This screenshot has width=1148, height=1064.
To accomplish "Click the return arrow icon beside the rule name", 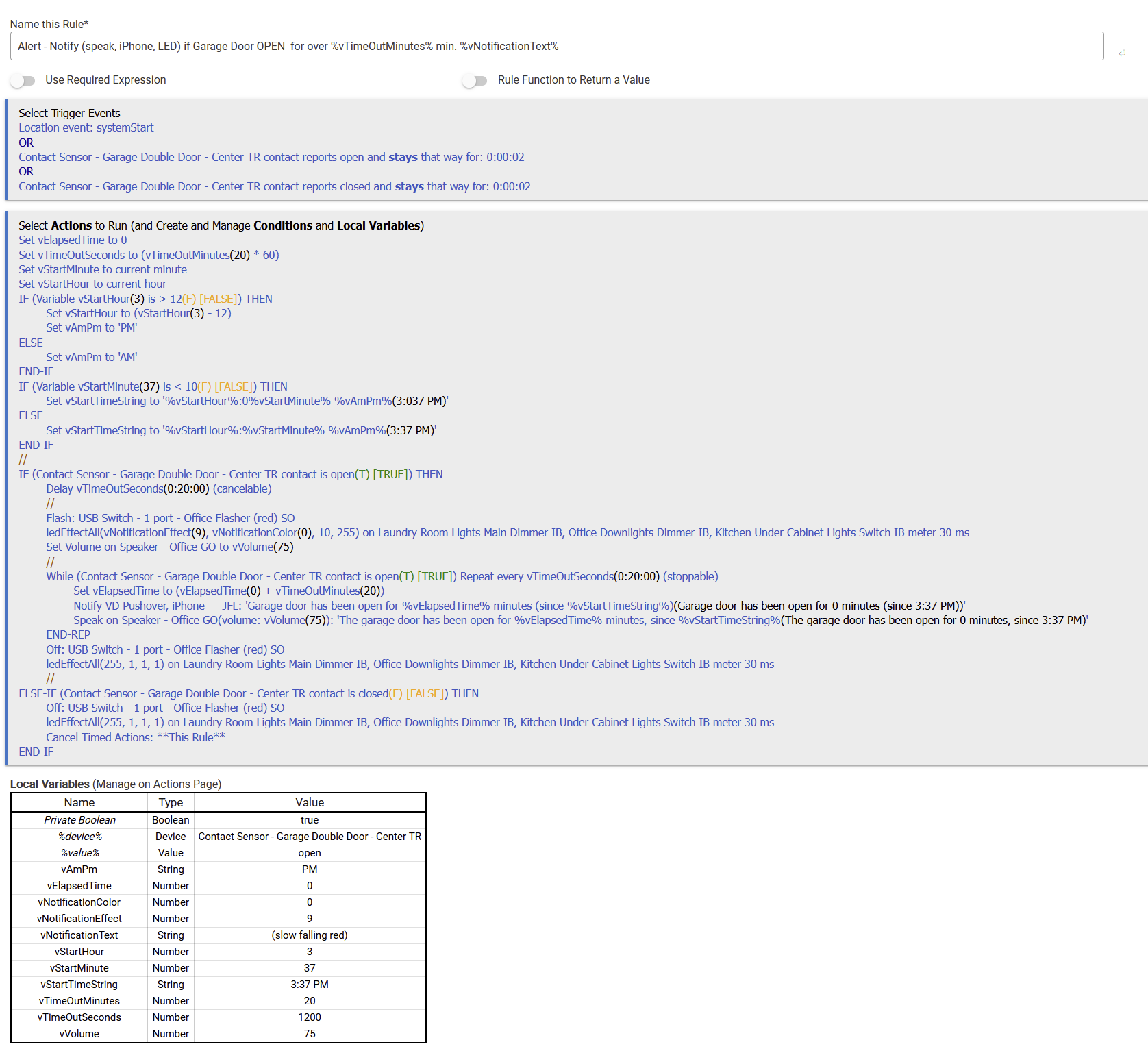I will tap(1123, 53).
